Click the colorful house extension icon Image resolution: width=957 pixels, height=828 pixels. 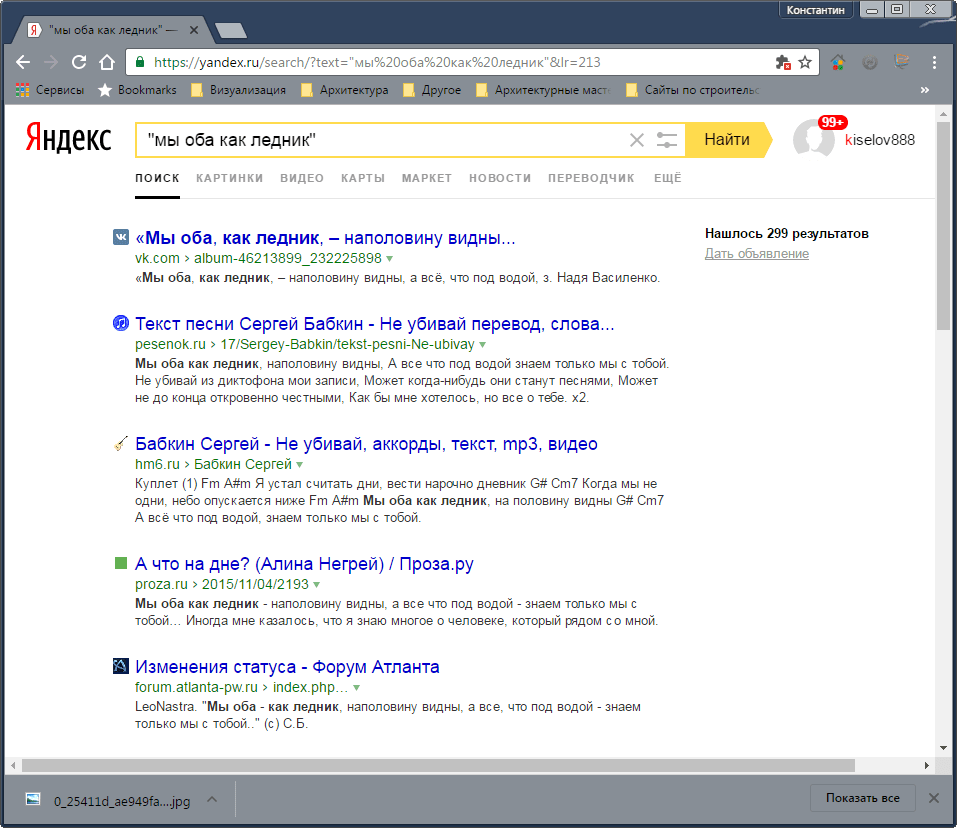(838, 62)
